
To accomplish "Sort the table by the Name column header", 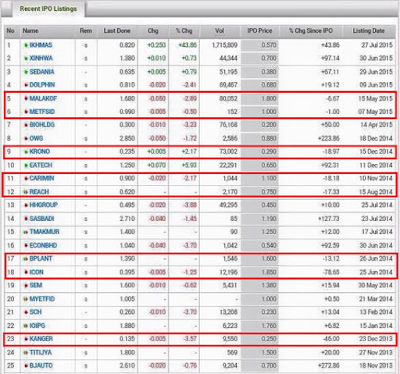I will 30,31.
